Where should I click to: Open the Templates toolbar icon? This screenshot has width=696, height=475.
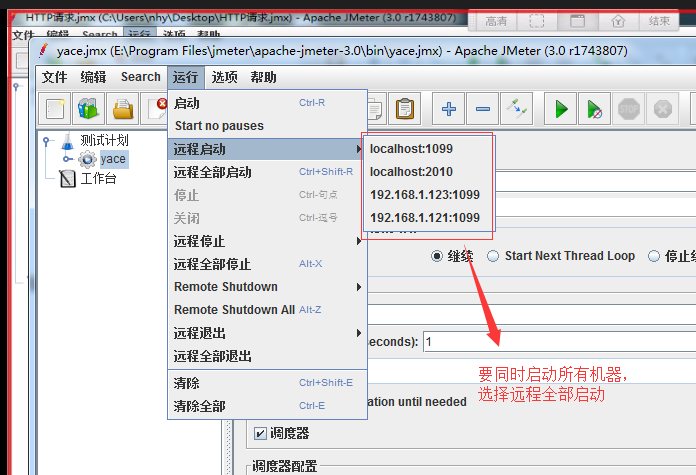pos(88,109)
